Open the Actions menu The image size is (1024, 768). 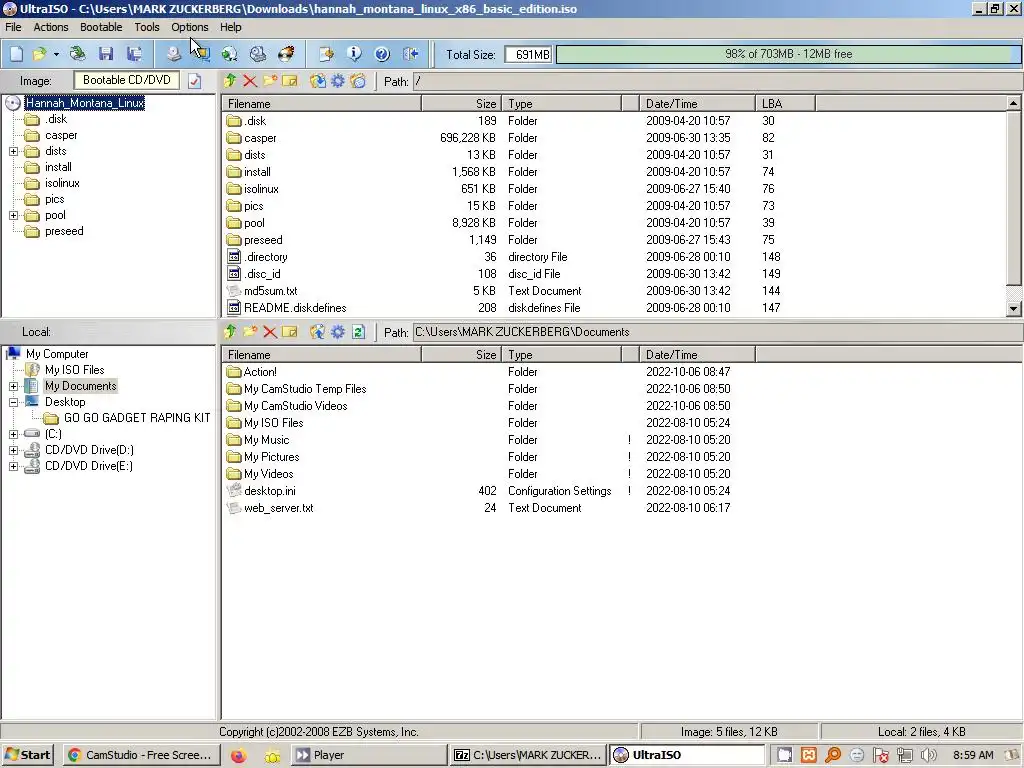click(51, 27)
